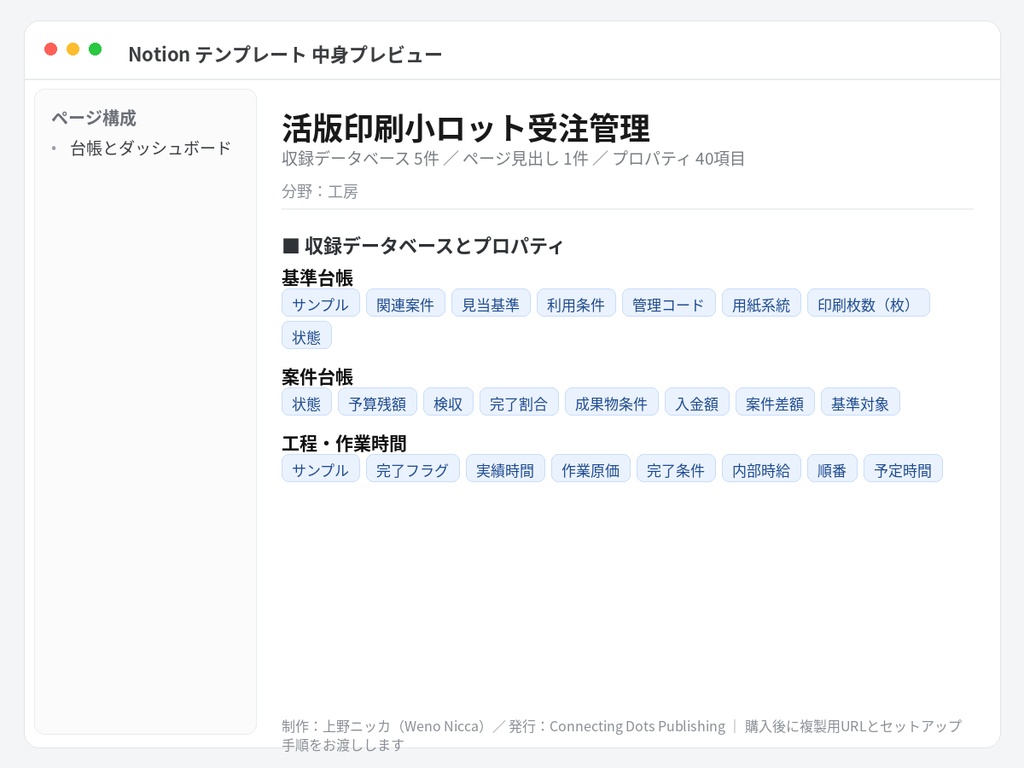Click the 収録データベースとプロパティ section heading
The height and width of the screenshot is (768, 1024).
coord(423,246)
